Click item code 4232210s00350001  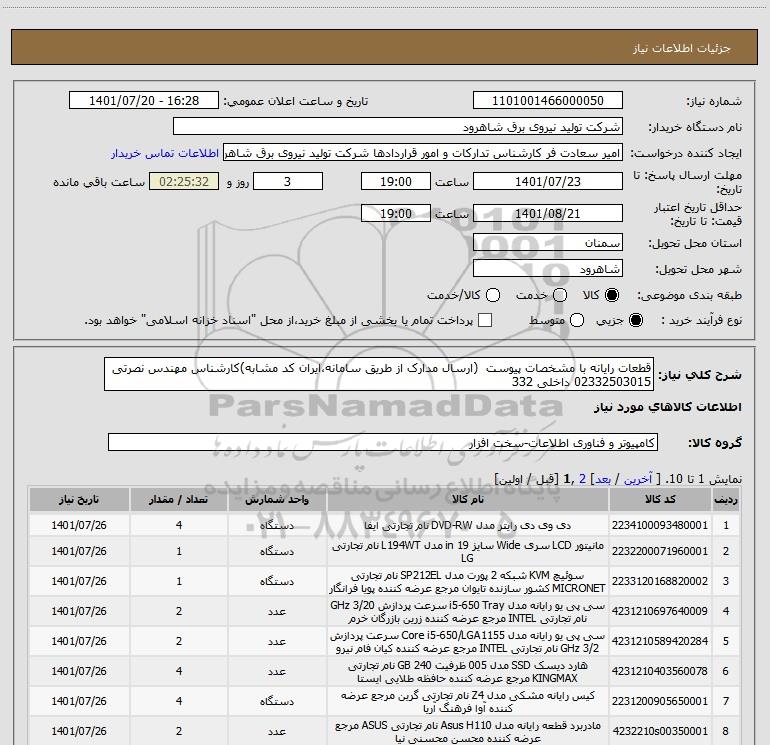click(x=660, y=731)
